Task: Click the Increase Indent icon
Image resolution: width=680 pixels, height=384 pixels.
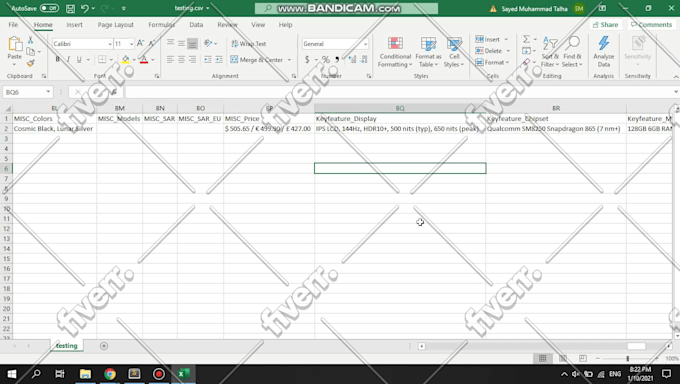Action: point(219,59)
